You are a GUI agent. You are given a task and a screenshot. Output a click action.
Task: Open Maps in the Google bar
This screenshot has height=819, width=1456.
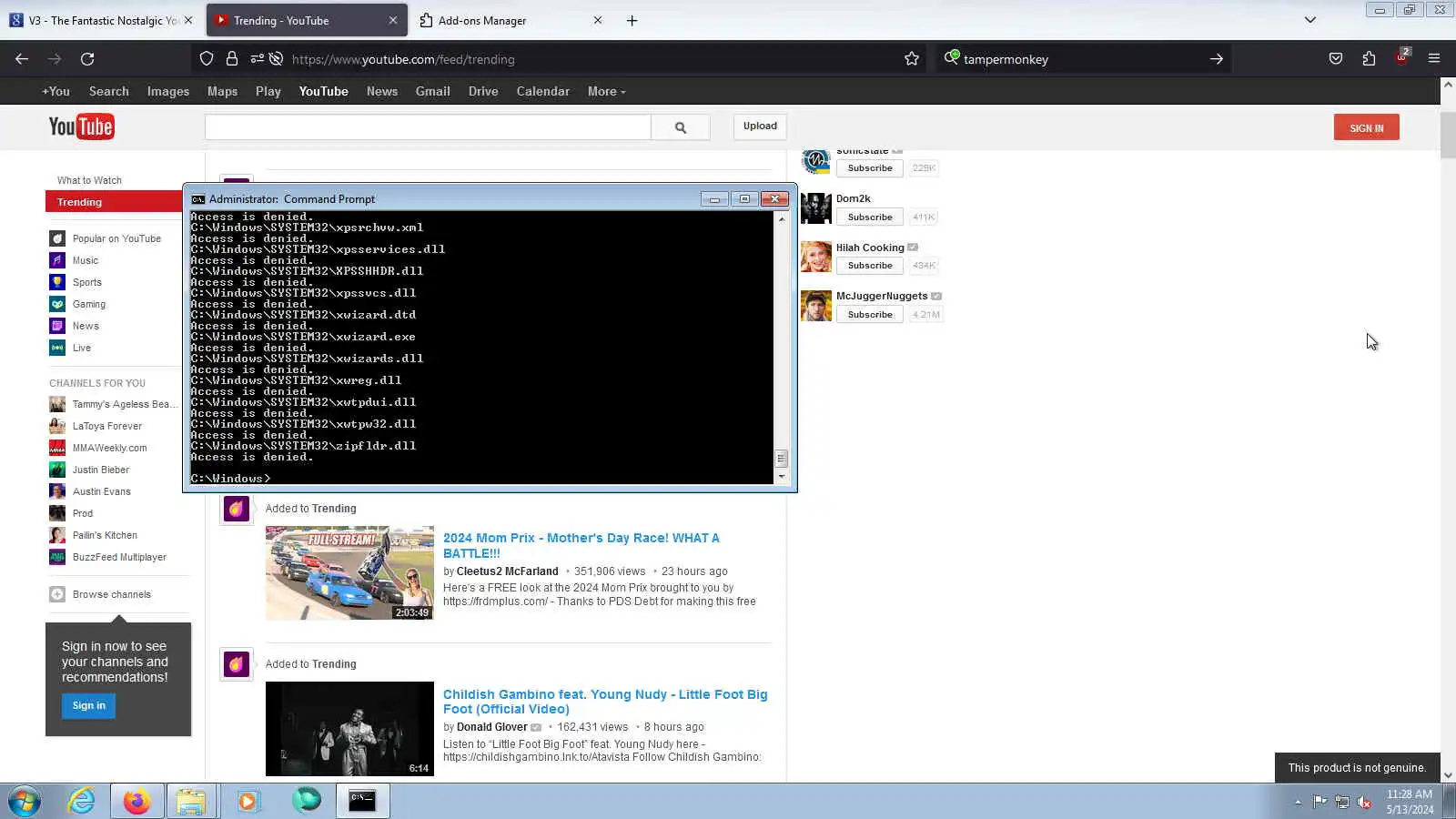point(222,91)
